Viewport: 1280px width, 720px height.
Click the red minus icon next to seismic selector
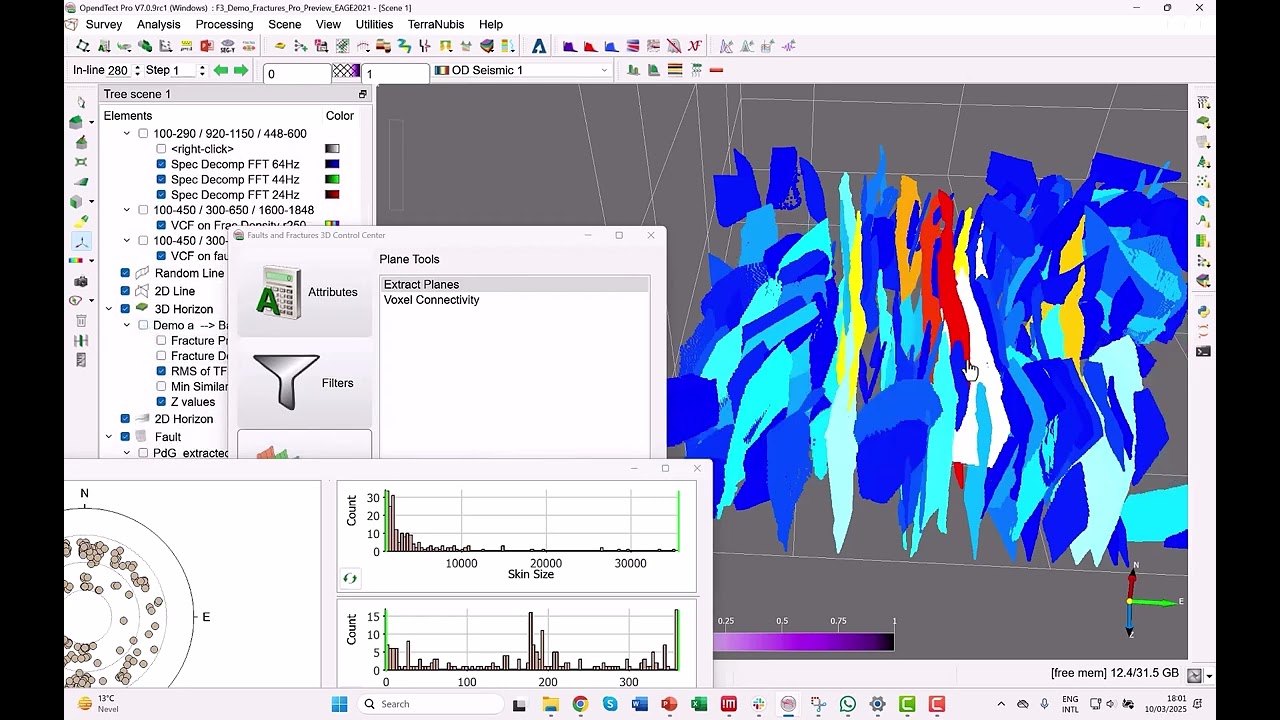pyautogui.click(x=716, y=70)
